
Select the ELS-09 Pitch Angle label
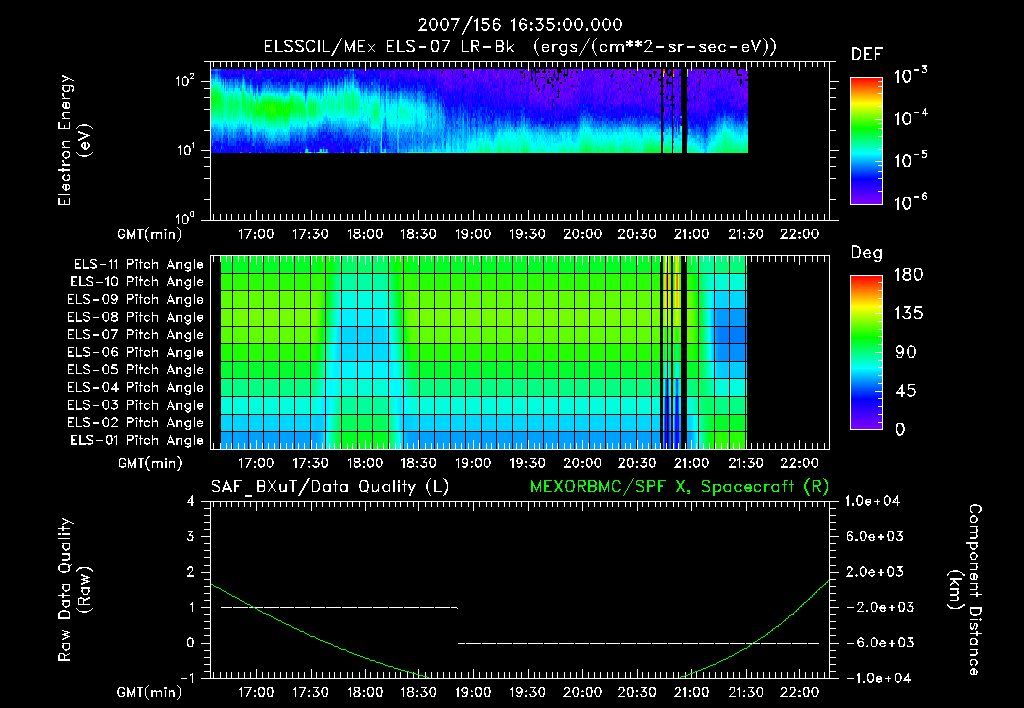tap(136, 300)
